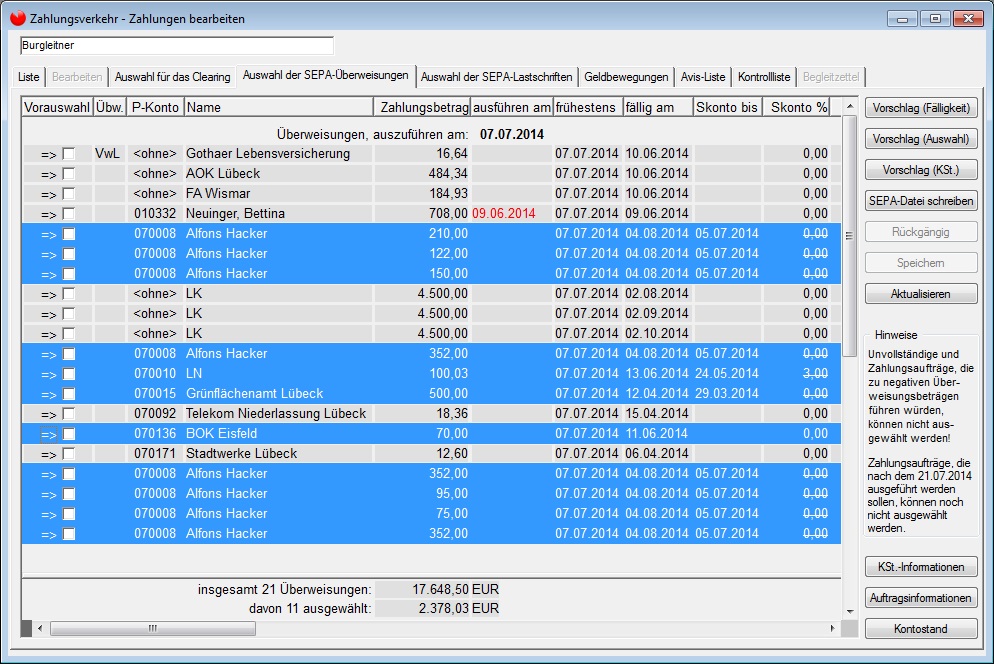Click P-Konto 070171 cell
This screenshot has height=664, width=994.
pyautogui.click(x=155, y=453)
